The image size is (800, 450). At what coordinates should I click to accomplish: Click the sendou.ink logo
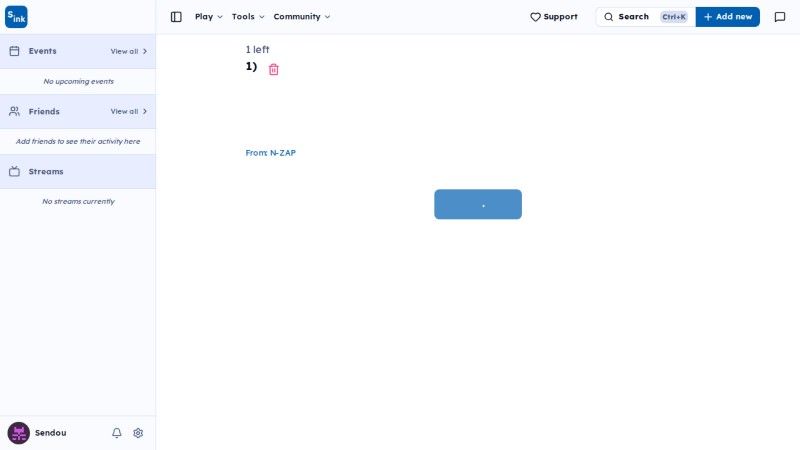click(x=16, y=17)
